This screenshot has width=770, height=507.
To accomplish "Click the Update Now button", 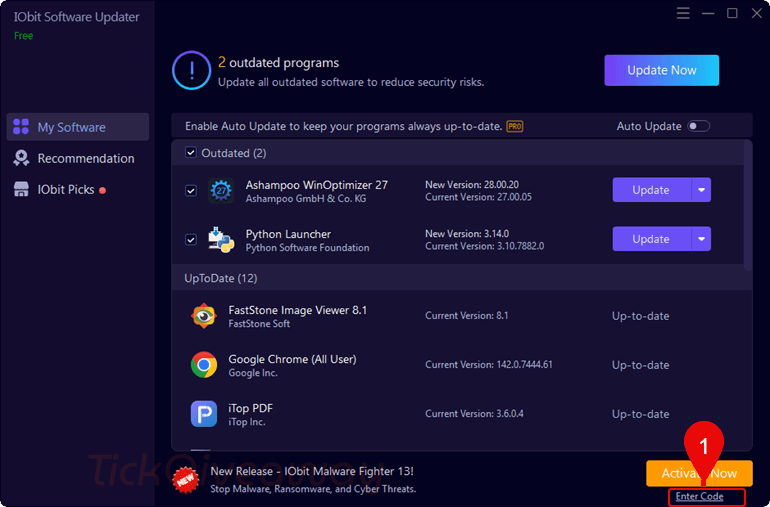I will click(661, 70).
